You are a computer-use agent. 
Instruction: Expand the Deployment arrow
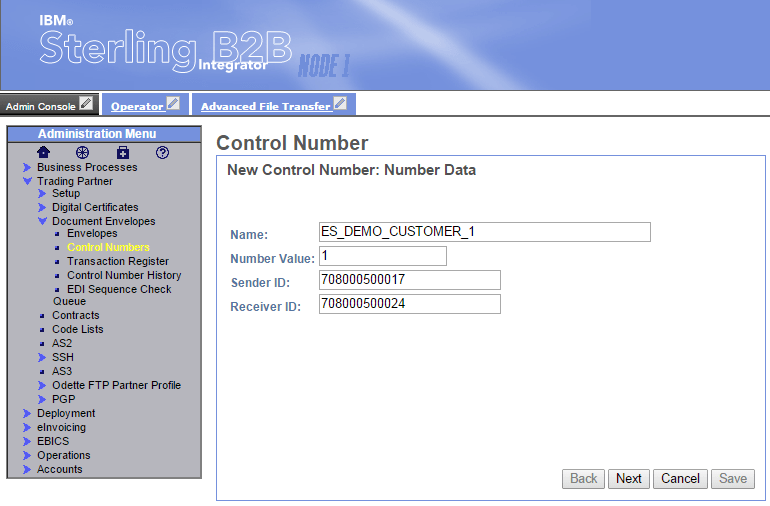pos(27,413)
